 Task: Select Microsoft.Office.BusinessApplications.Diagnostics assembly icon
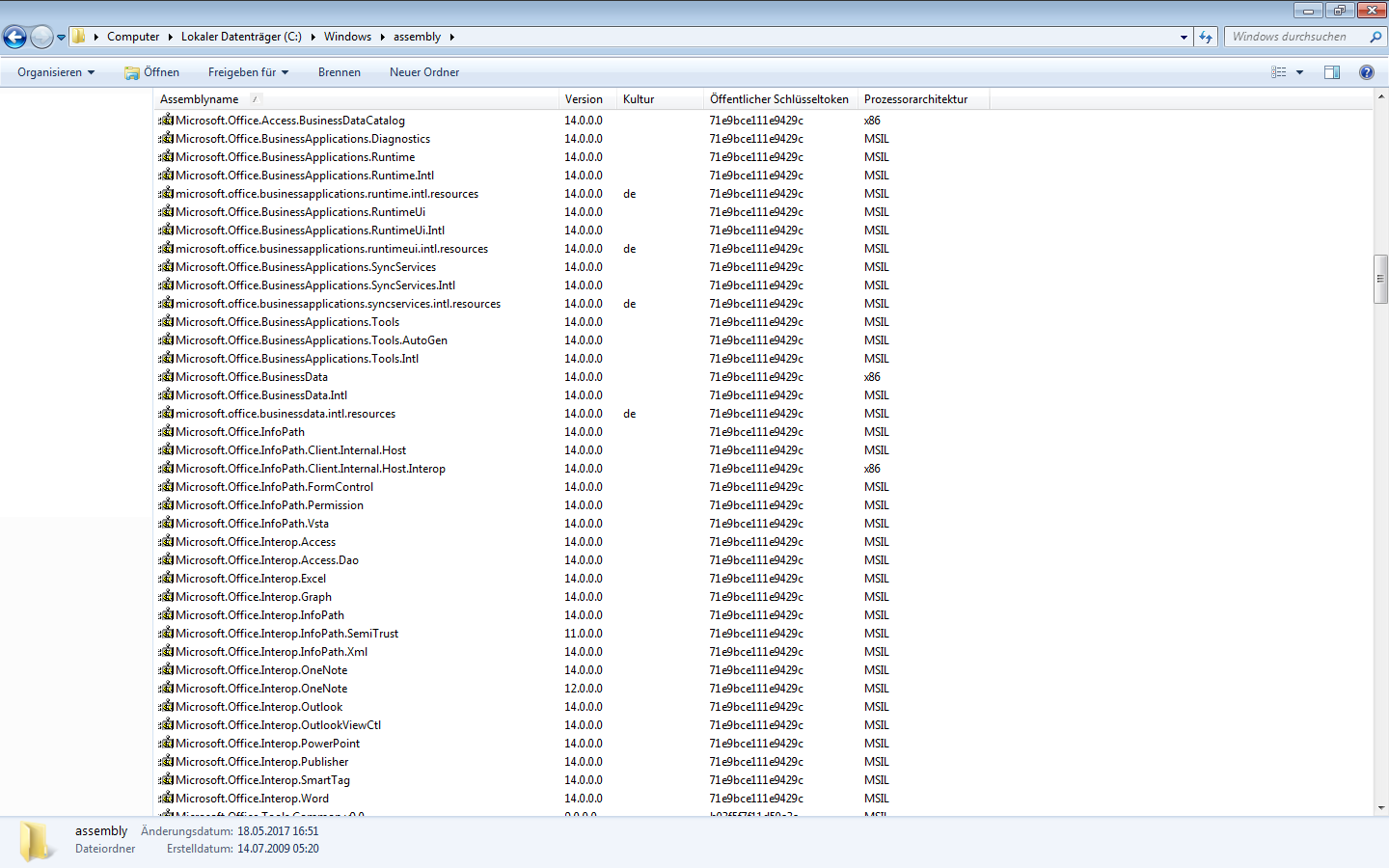166,138
